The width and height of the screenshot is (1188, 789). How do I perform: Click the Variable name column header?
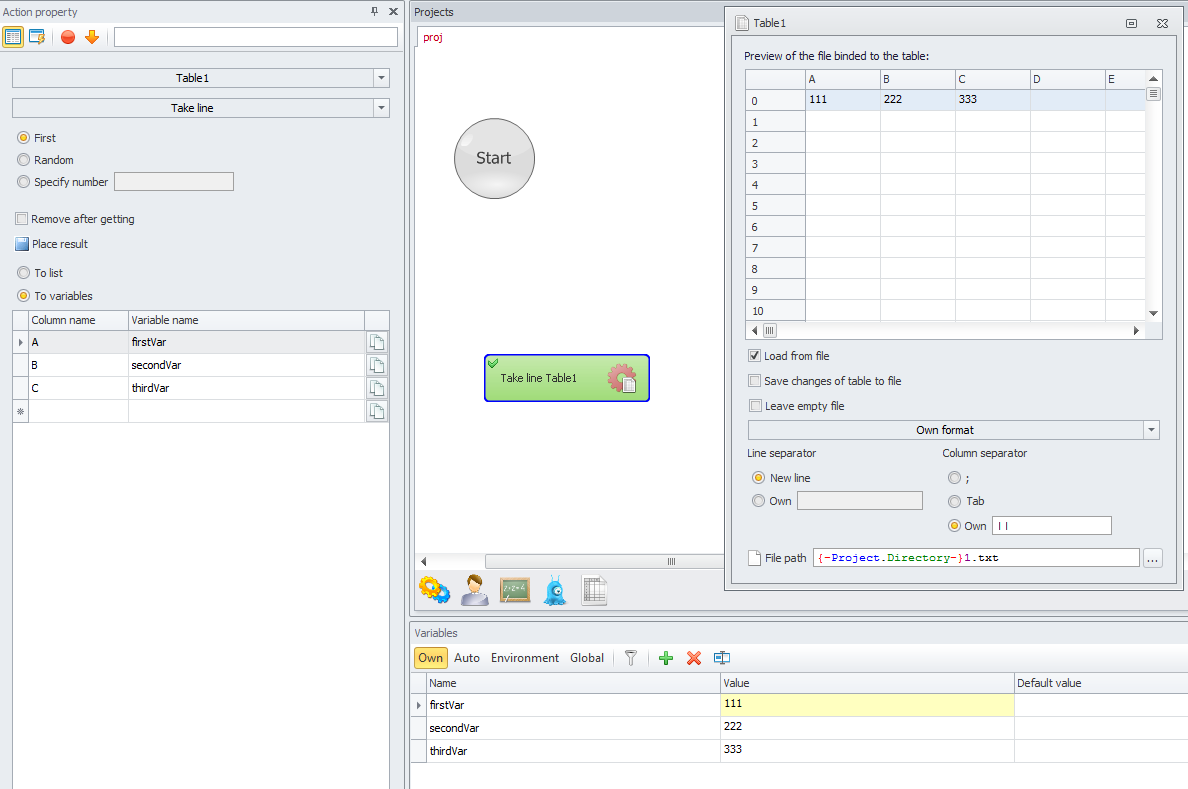(x=246, y=320)
